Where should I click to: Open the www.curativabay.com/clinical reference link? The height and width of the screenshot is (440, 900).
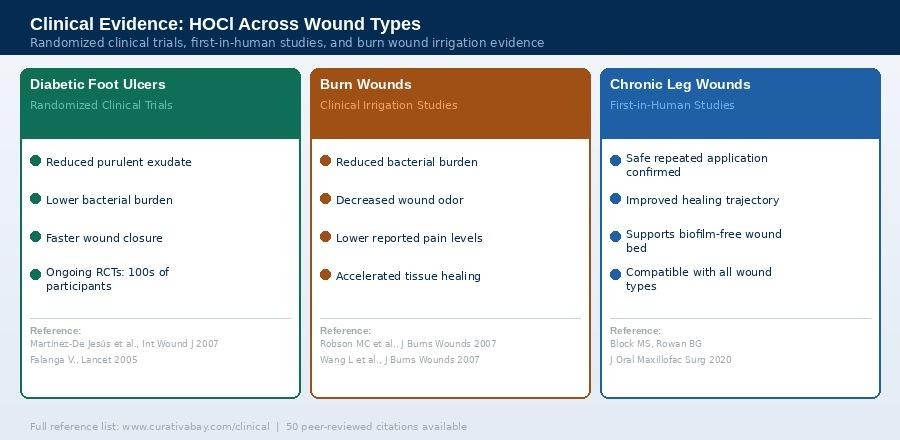coord(195,427)
